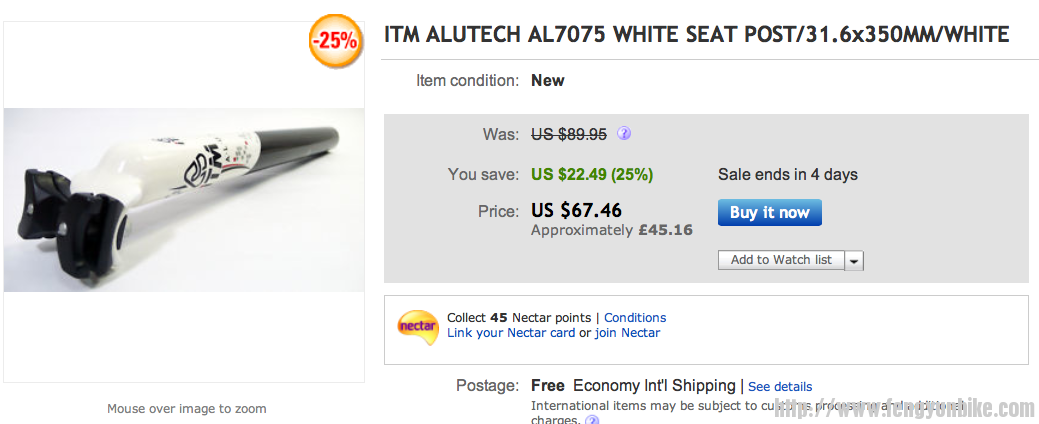The width and height of the screenshot is (1039, 424).
Task: Click the Nectar logo icon
Action: pos(417,327)
